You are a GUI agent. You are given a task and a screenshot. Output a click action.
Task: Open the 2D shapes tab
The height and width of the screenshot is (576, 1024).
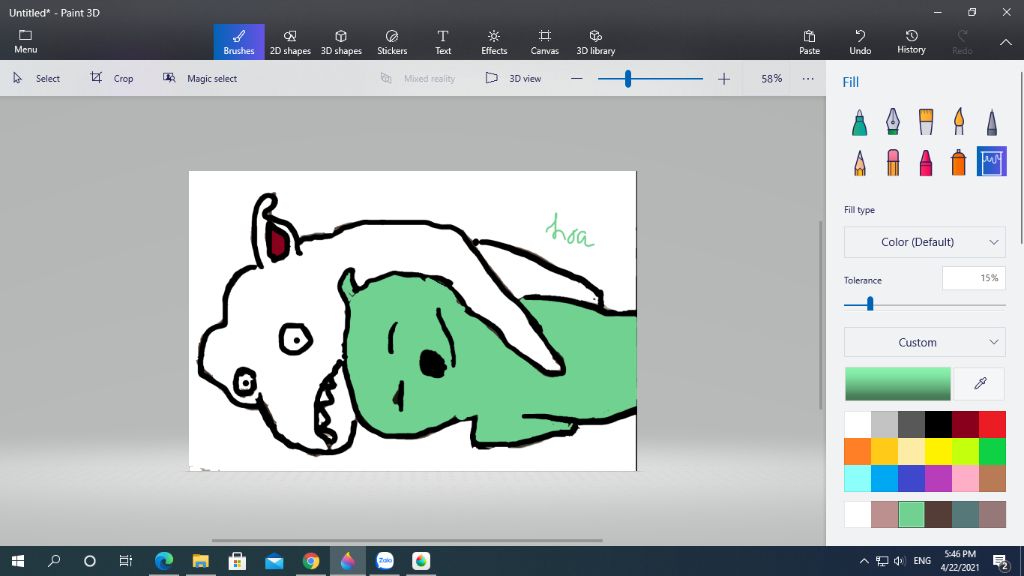[x=290, y=42]
